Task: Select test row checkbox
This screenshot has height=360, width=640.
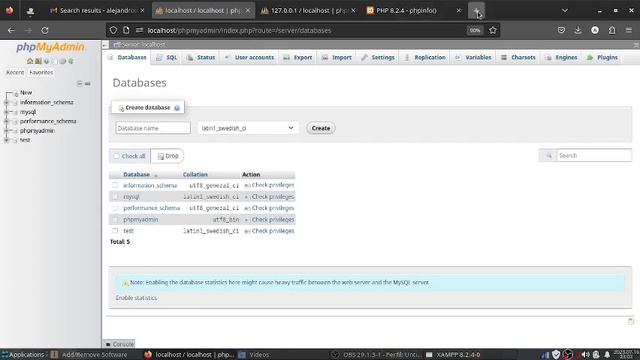Action: (x=115, y=231)
